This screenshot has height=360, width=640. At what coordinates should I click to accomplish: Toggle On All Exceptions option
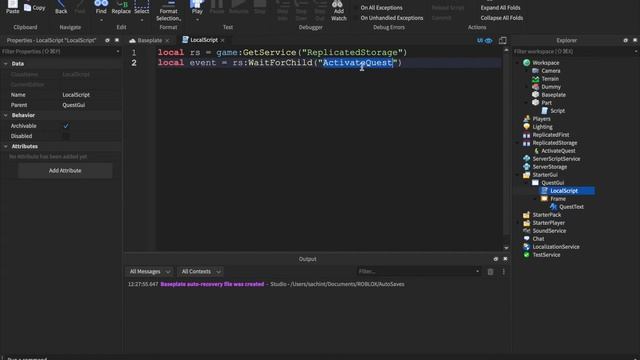(381, 8)
